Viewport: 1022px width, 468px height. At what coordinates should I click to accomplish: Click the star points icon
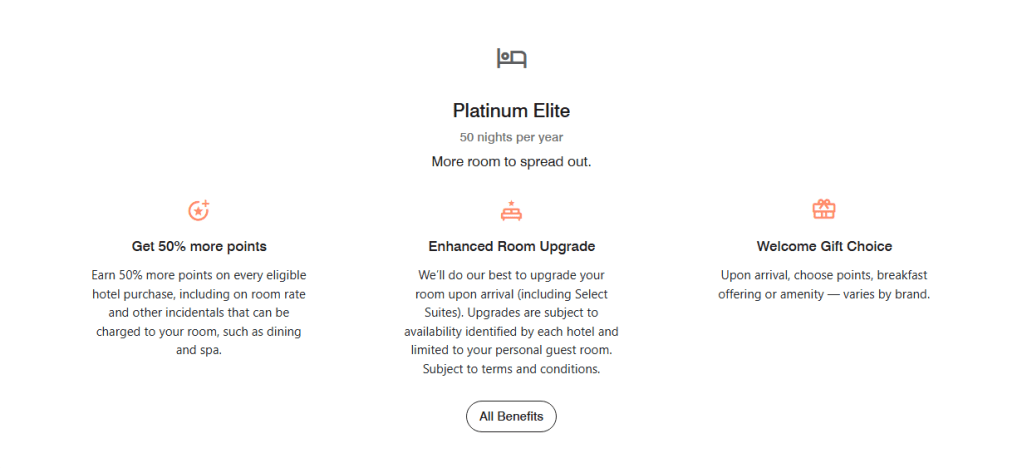coord(199,210)
